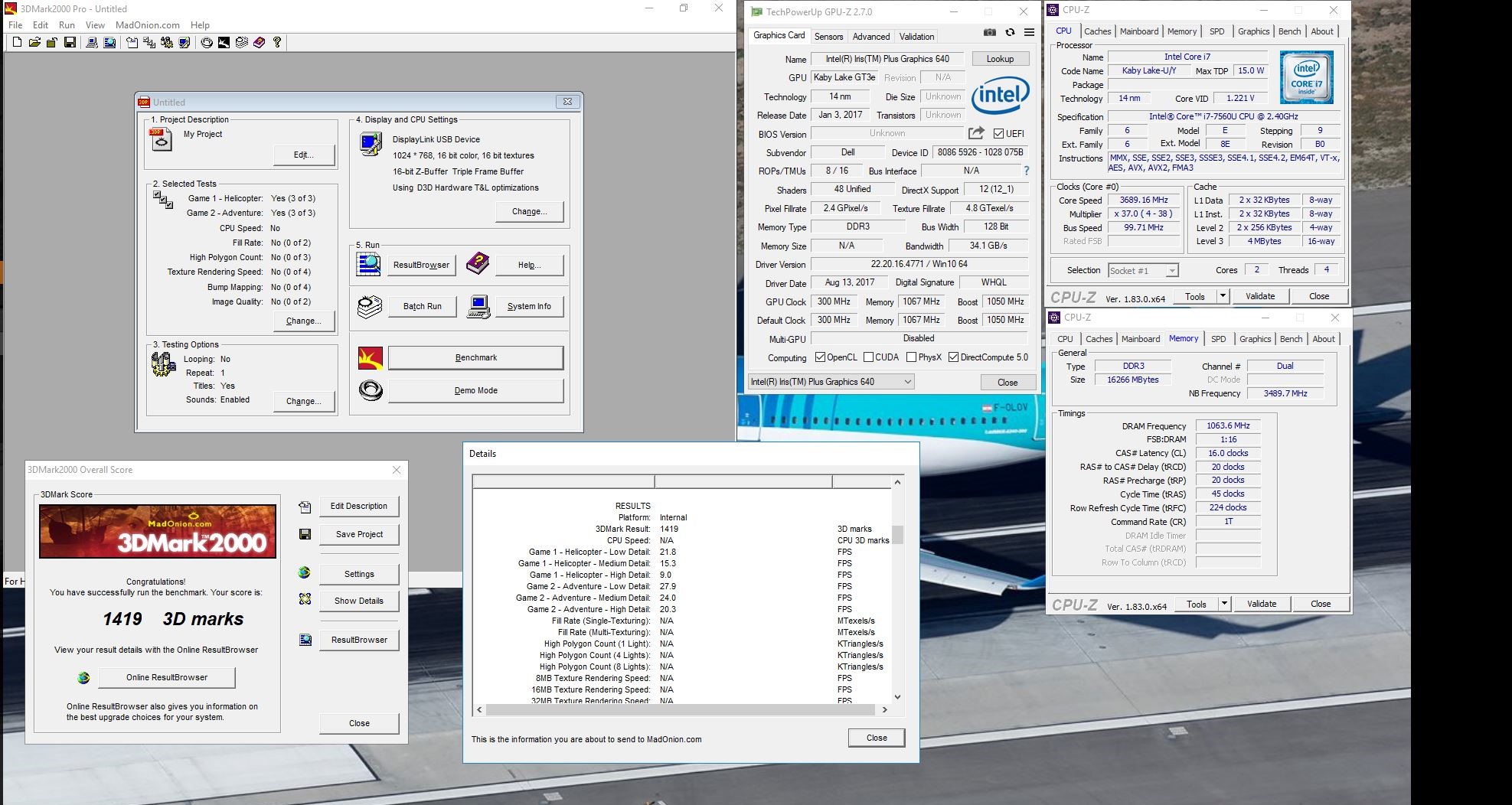This screenshot has height=805, width=1512.
Task: Click the Batch Run stacked discs toolbar icon
Action: tap(242, 42)
